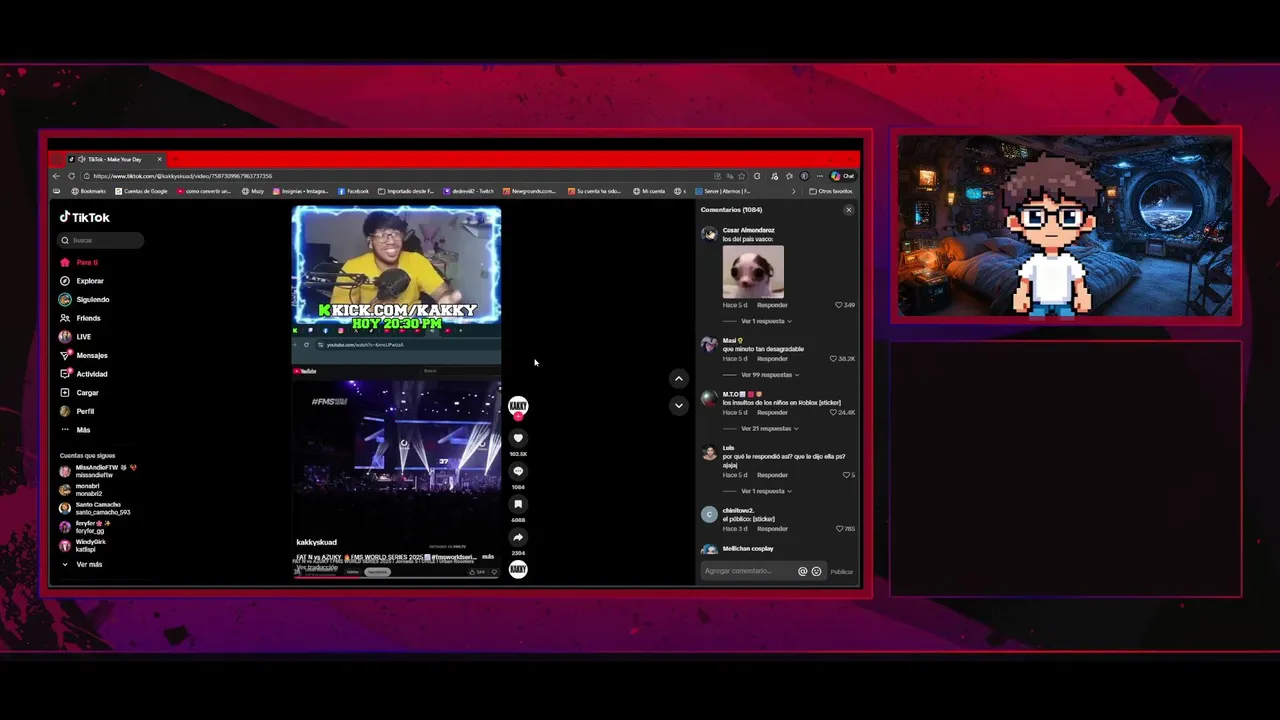This screenshot has height=720, width=1280.
Task: Like Cesar Almendarez's comment
Action: point(839,305)
